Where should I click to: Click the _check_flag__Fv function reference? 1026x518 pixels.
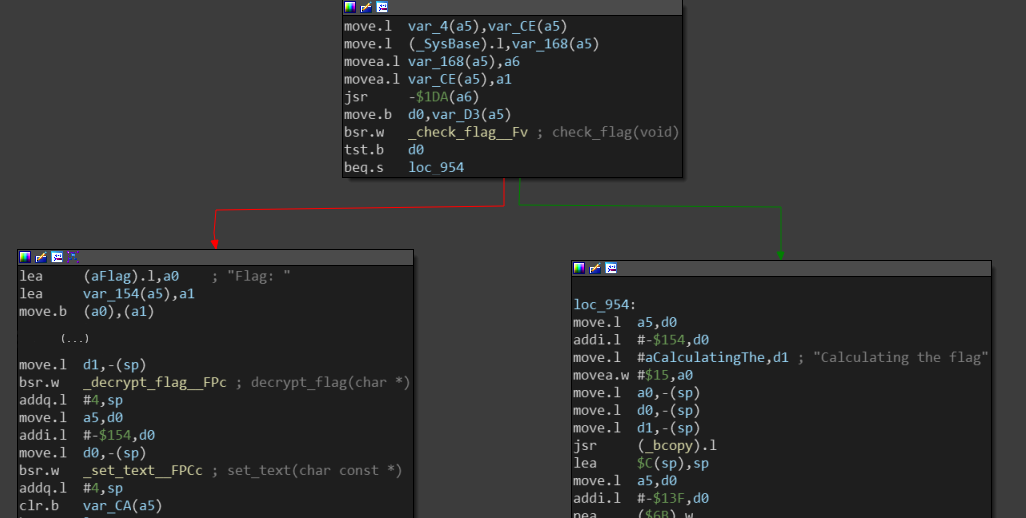[467, 132]
